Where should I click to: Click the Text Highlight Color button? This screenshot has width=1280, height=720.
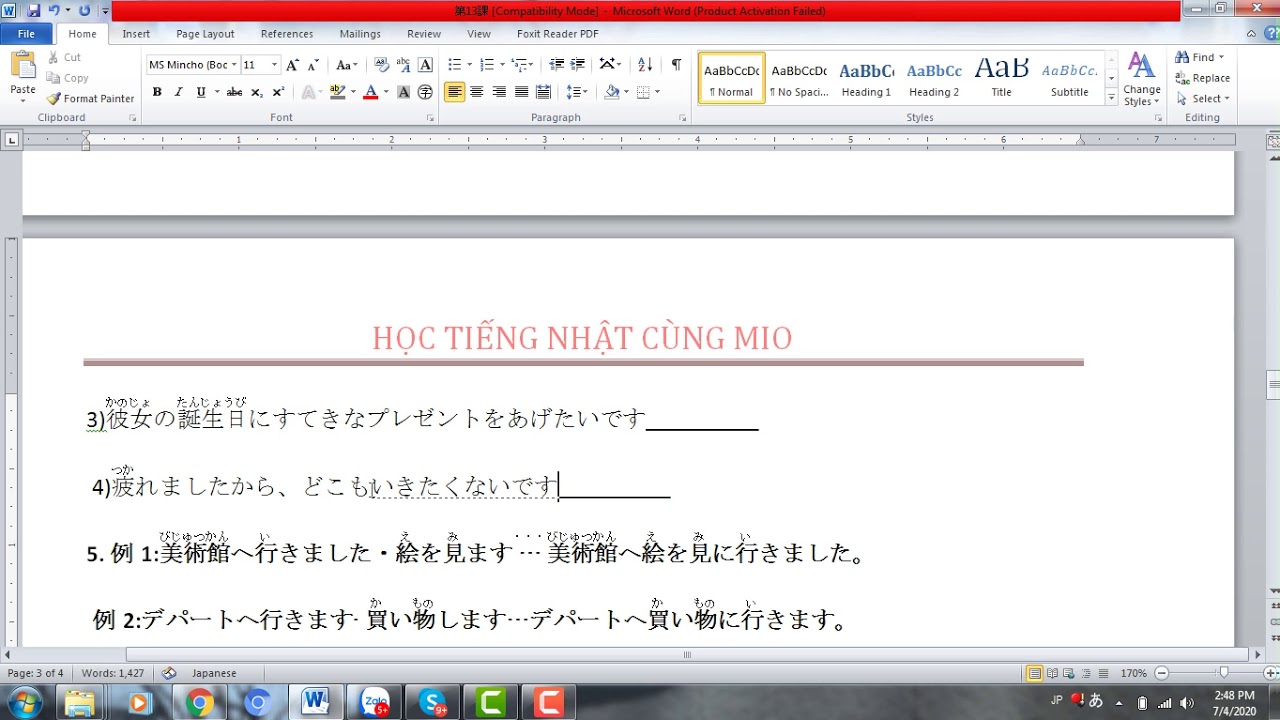(x=337, y=92)
